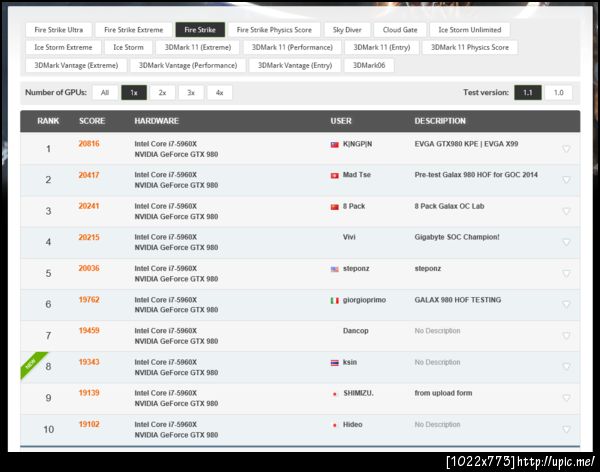Click description 'EVGA GTX980 KPE | EVGA X99'
This screenshot has height=472, width=600.
(466, 144)
